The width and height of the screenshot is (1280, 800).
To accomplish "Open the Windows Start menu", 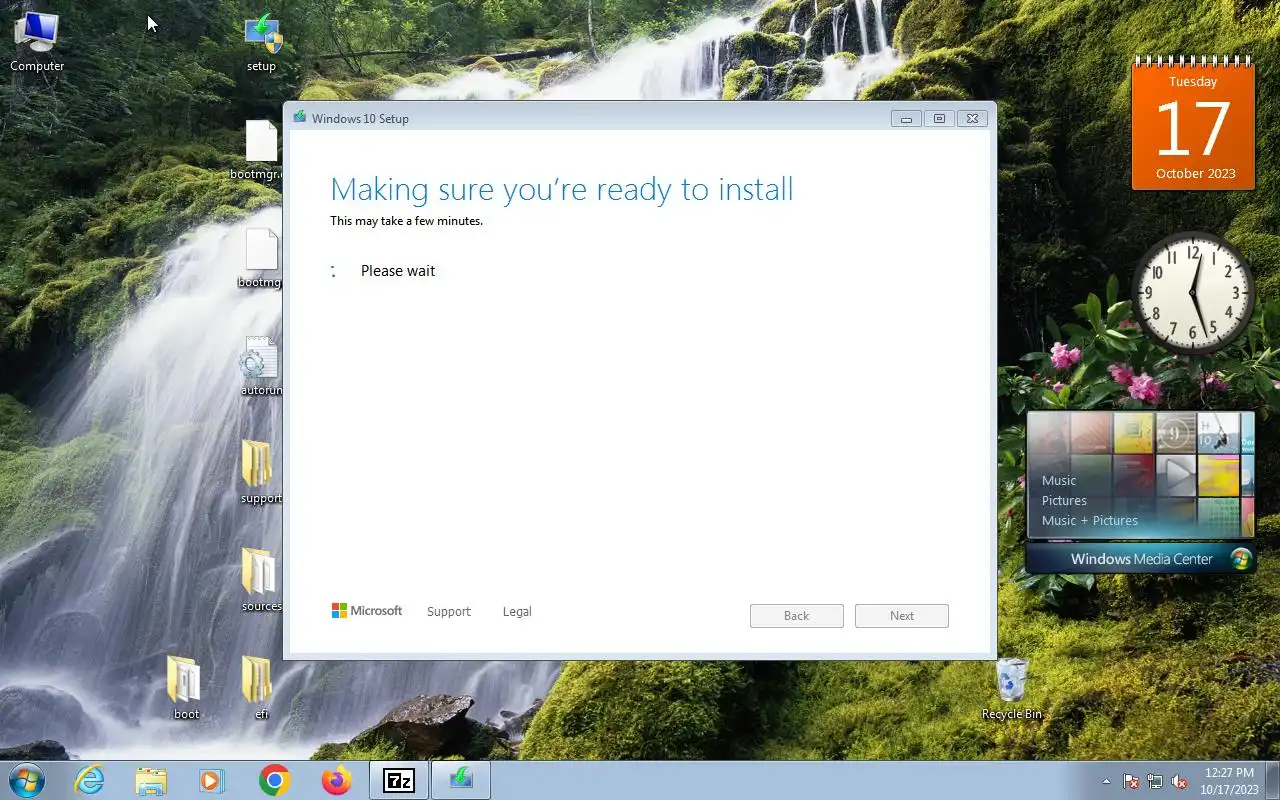I will click(27, 779).
